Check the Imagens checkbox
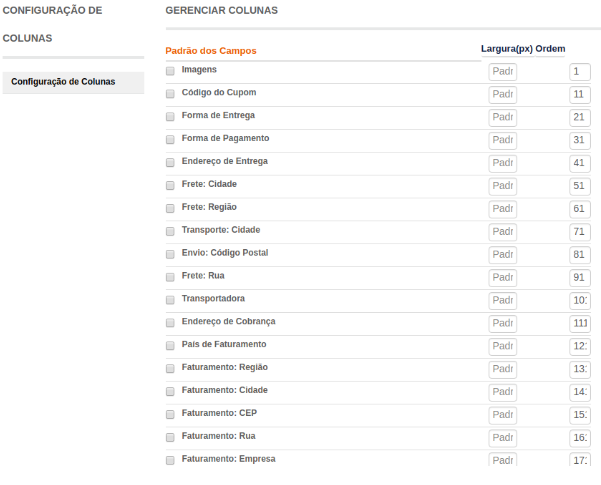Screen dimensions: 601x485 (170, 71)
